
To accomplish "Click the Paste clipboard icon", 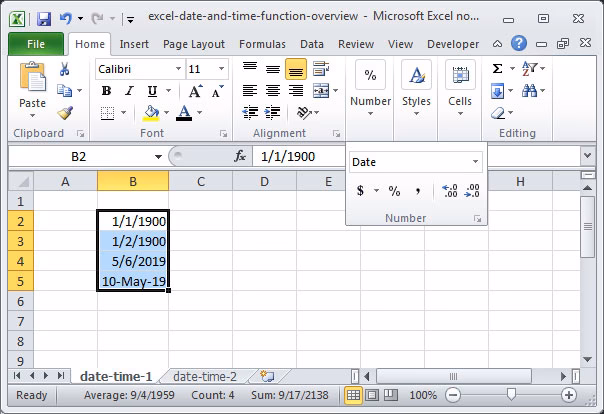I will coord(32,77).
